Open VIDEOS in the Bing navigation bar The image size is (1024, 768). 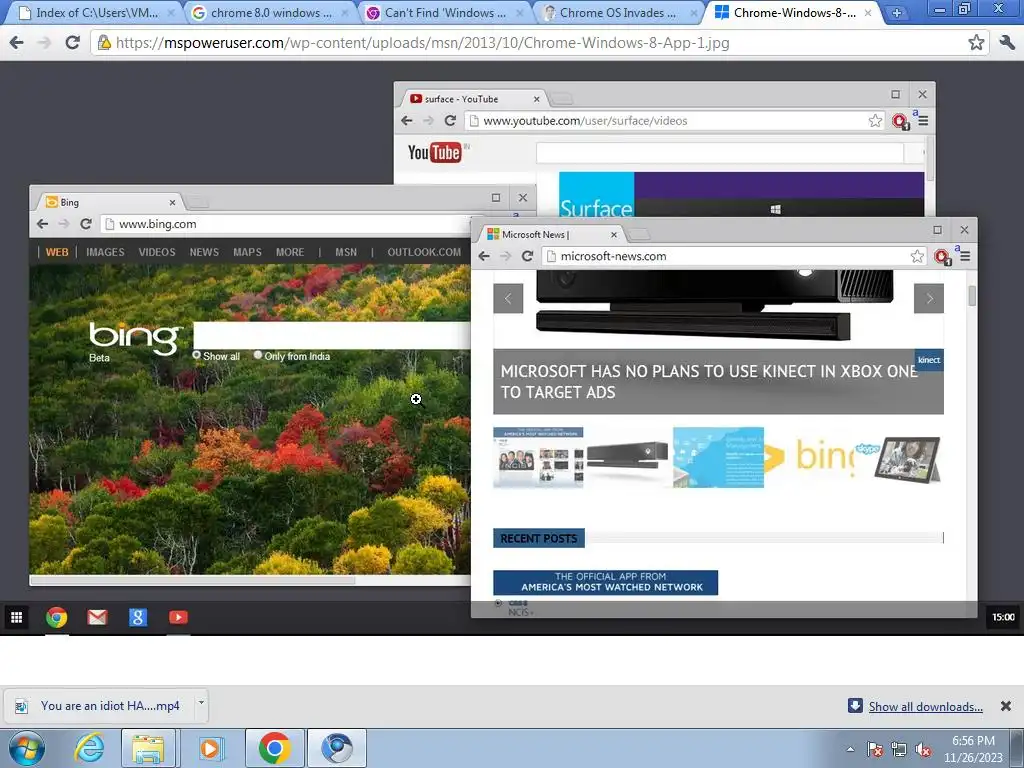pos(157,252)
